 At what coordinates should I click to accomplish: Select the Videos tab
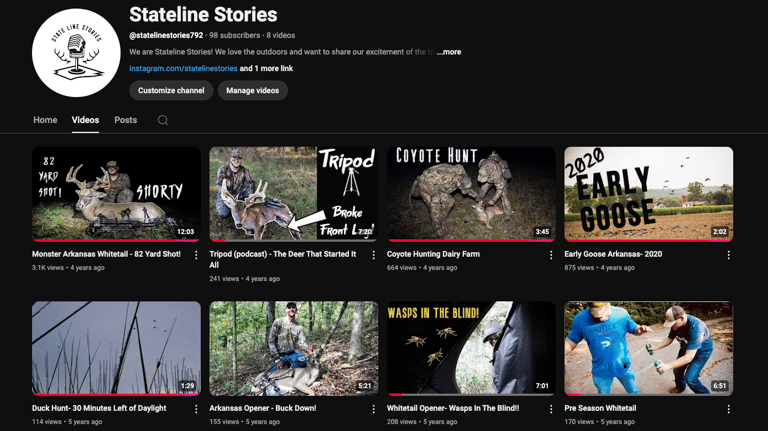point(85,120)
